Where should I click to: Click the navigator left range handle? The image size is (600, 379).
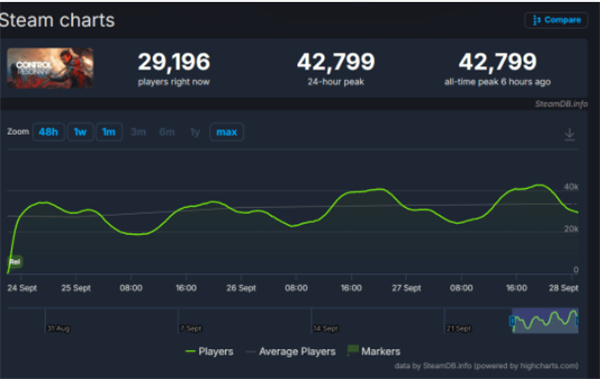pos(512,321)
